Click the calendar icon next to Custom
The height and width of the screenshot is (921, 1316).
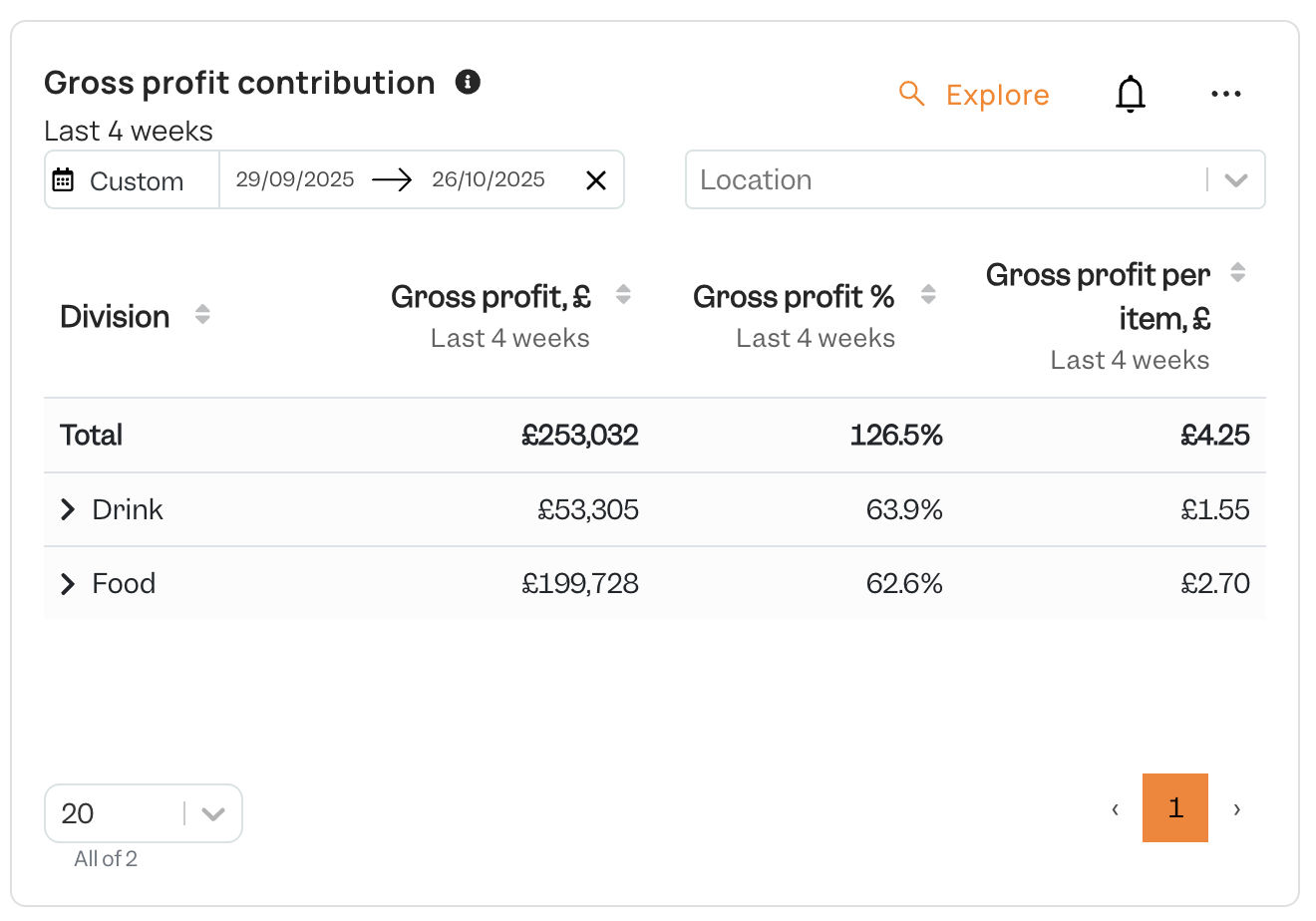pyautogui.click(x=63, y=180)
